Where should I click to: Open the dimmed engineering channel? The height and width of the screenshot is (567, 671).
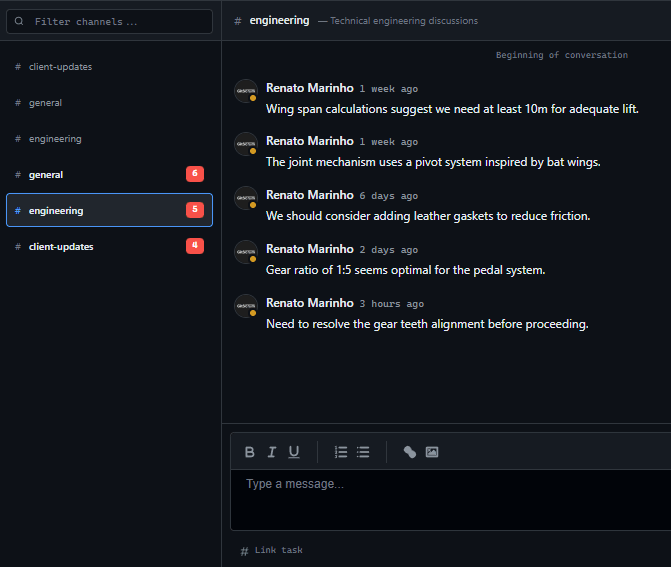coord(110,139)
